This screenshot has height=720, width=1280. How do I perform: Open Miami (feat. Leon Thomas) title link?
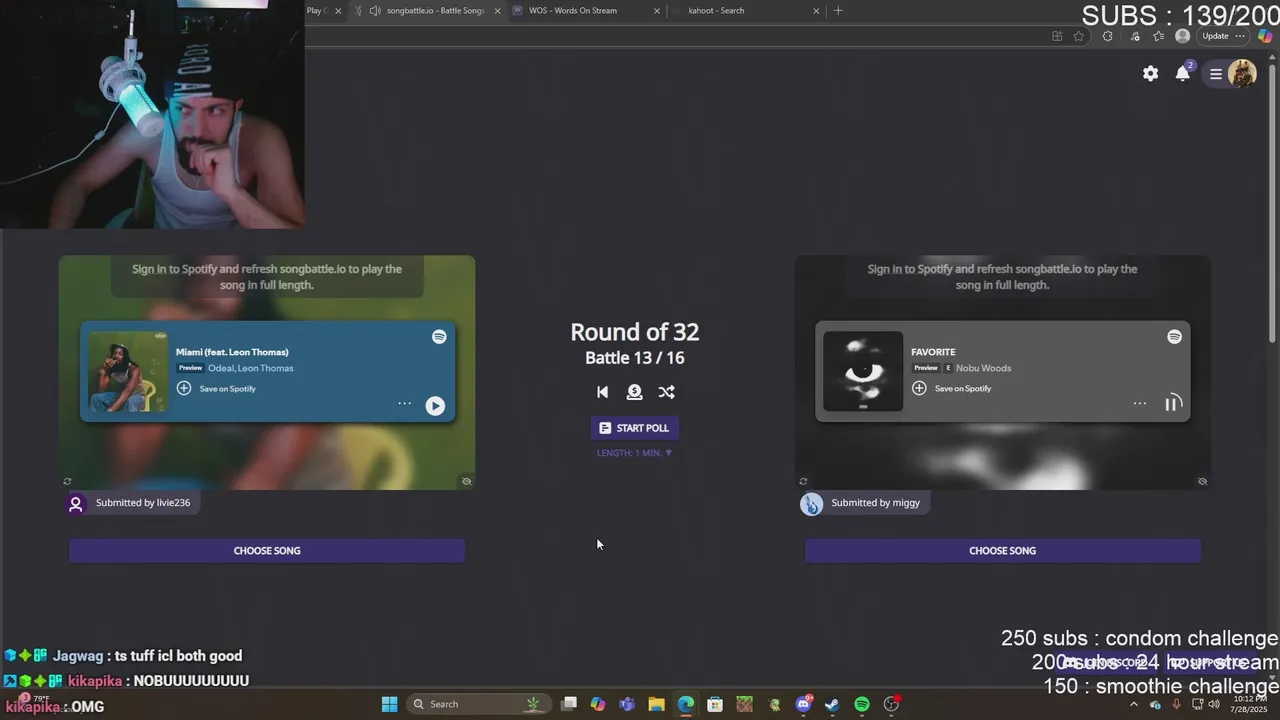point(232,352)
